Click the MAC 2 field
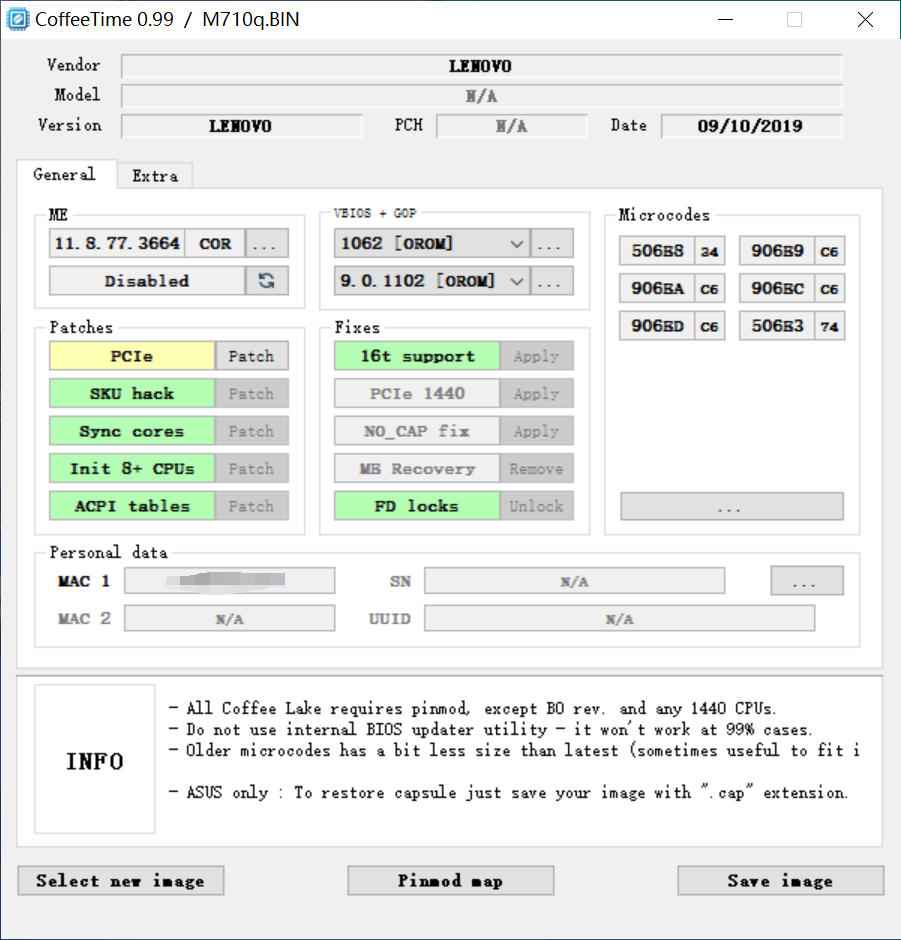The width and height of the screenshot is (901, 940). coord(230,618)
